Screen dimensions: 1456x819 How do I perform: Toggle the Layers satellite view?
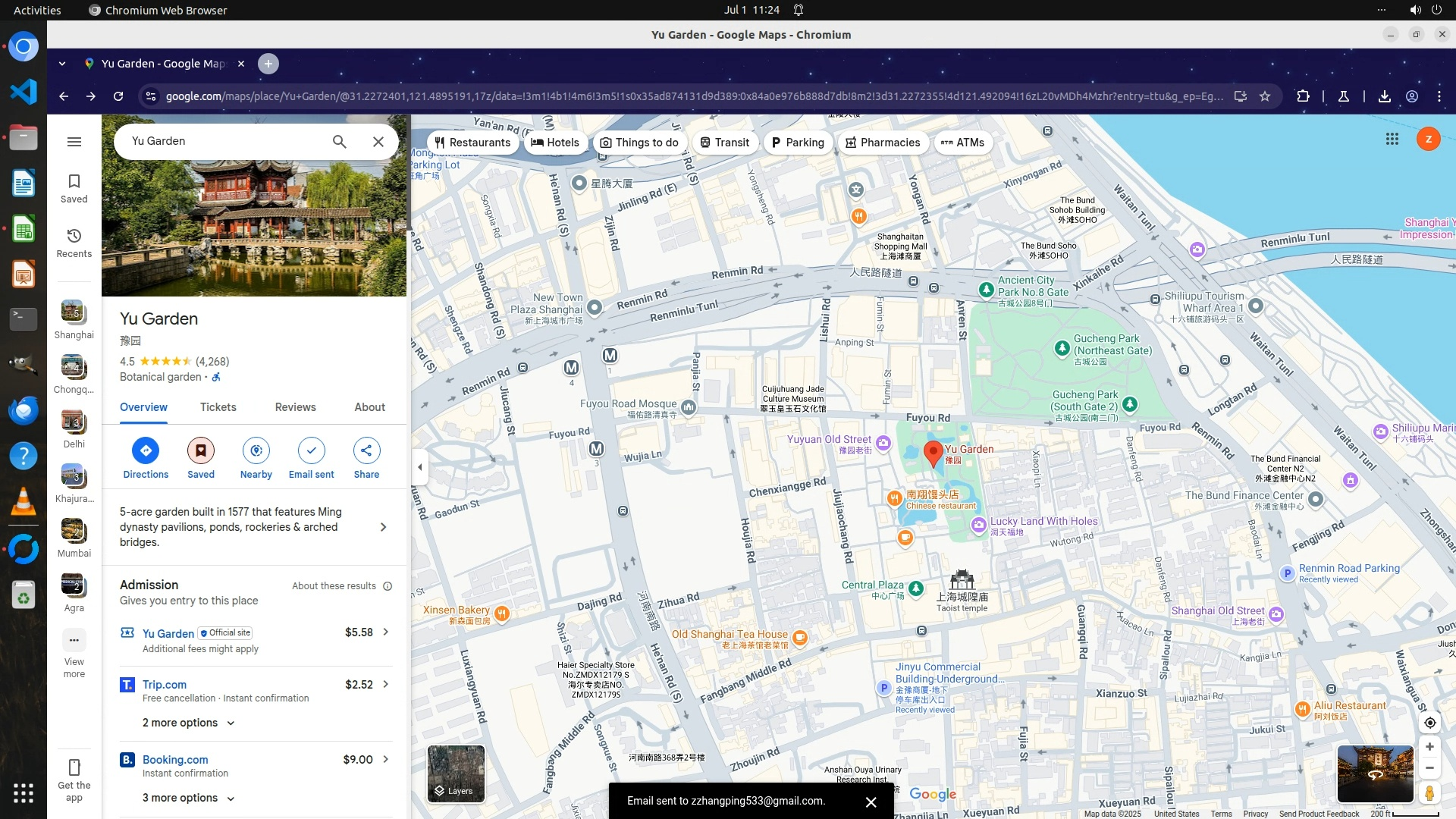pyautogui.click(x=456, y=773)
